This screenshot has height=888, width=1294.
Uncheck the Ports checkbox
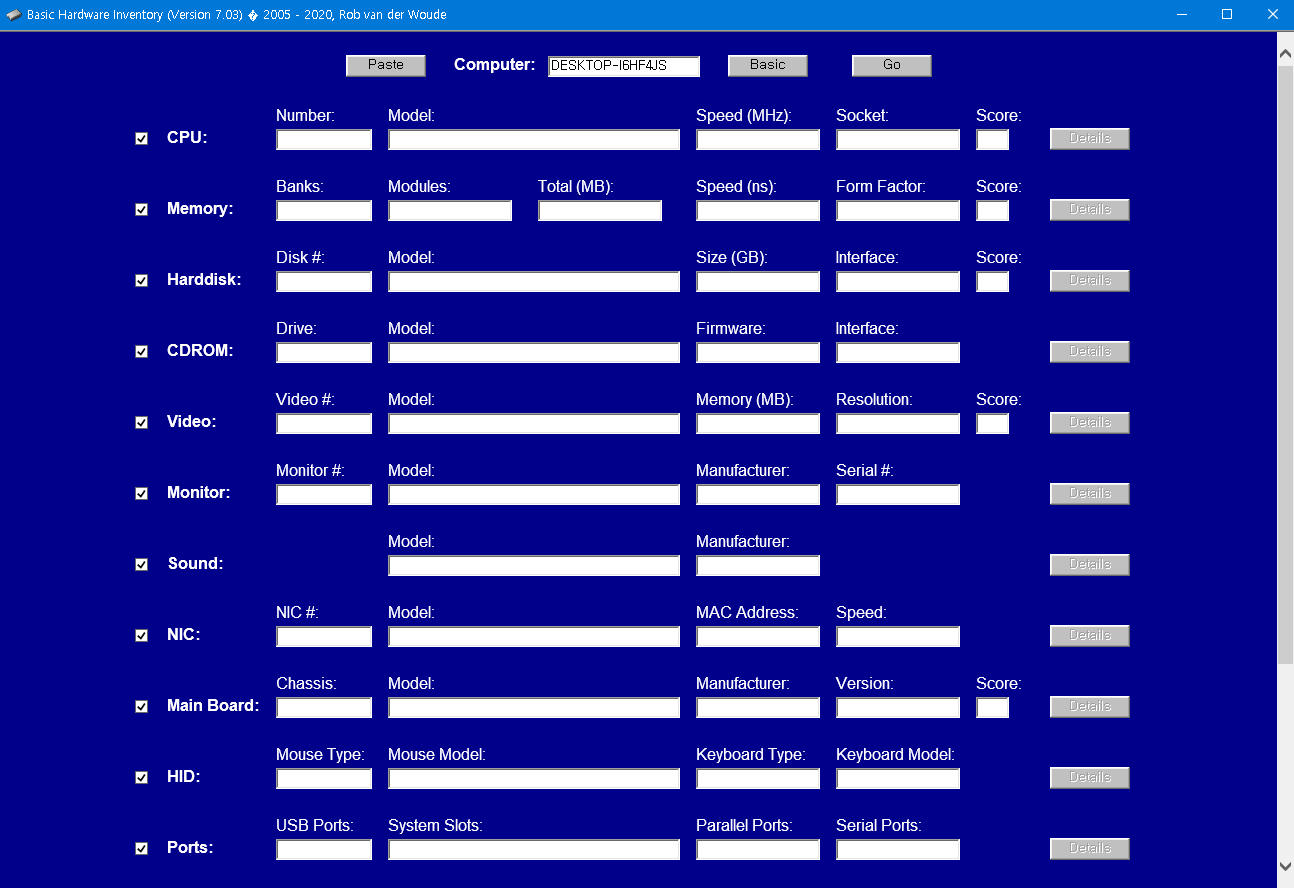click(x=141, y=849)
